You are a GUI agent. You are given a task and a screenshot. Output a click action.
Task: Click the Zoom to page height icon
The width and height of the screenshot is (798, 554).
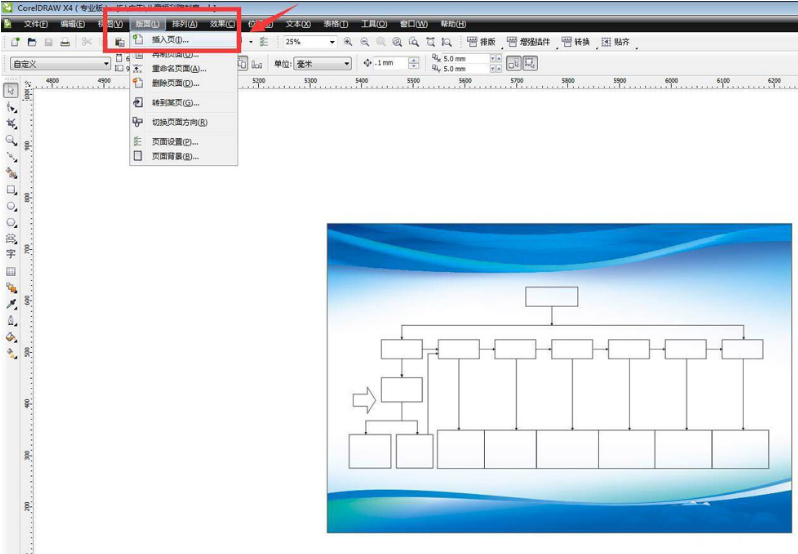[447, 42]
